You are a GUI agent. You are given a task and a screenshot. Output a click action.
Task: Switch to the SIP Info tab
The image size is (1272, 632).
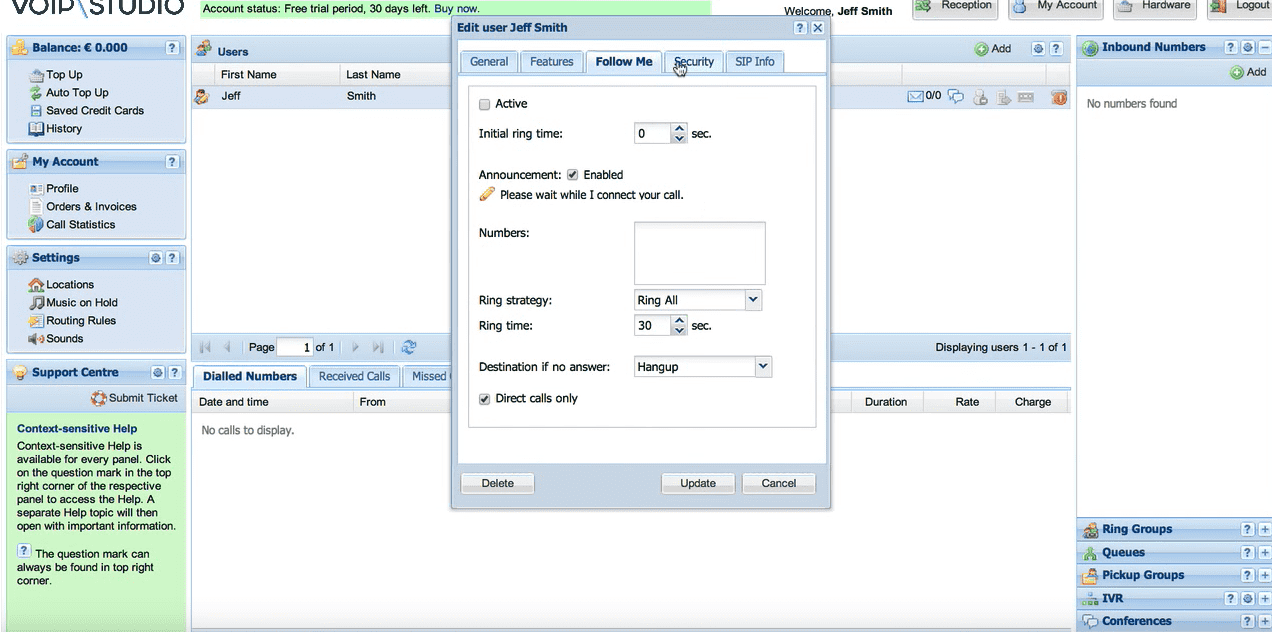point(755,62)
